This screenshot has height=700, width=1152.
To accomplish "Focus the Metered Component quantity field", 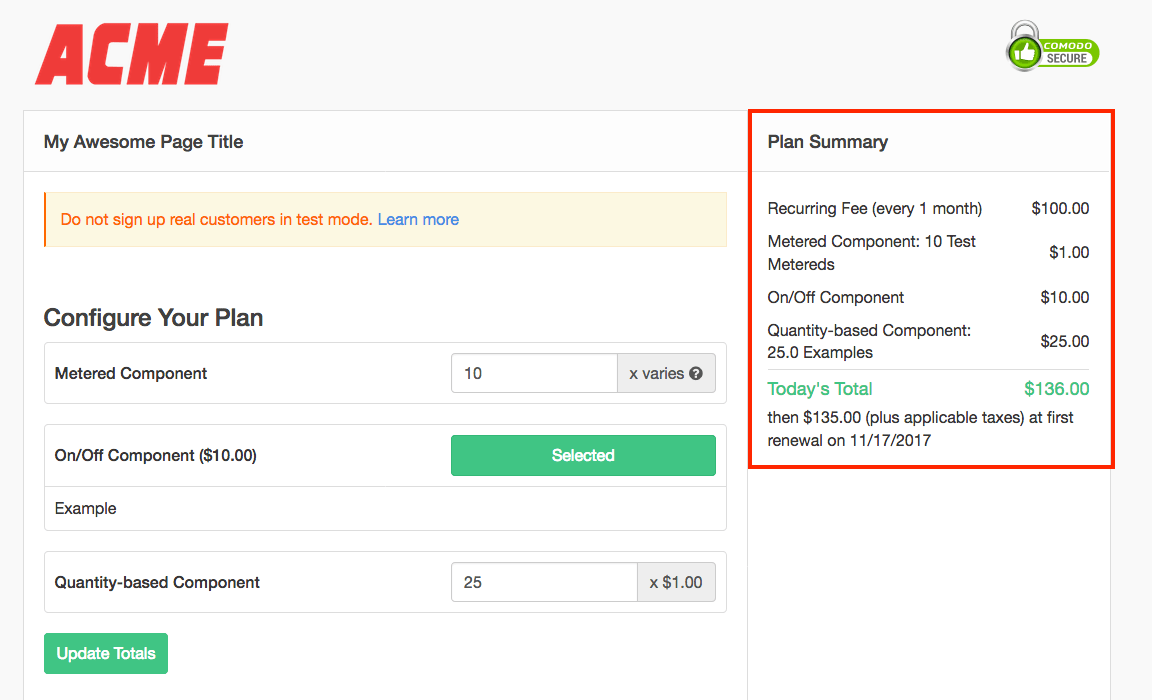I will coord(534,374).
